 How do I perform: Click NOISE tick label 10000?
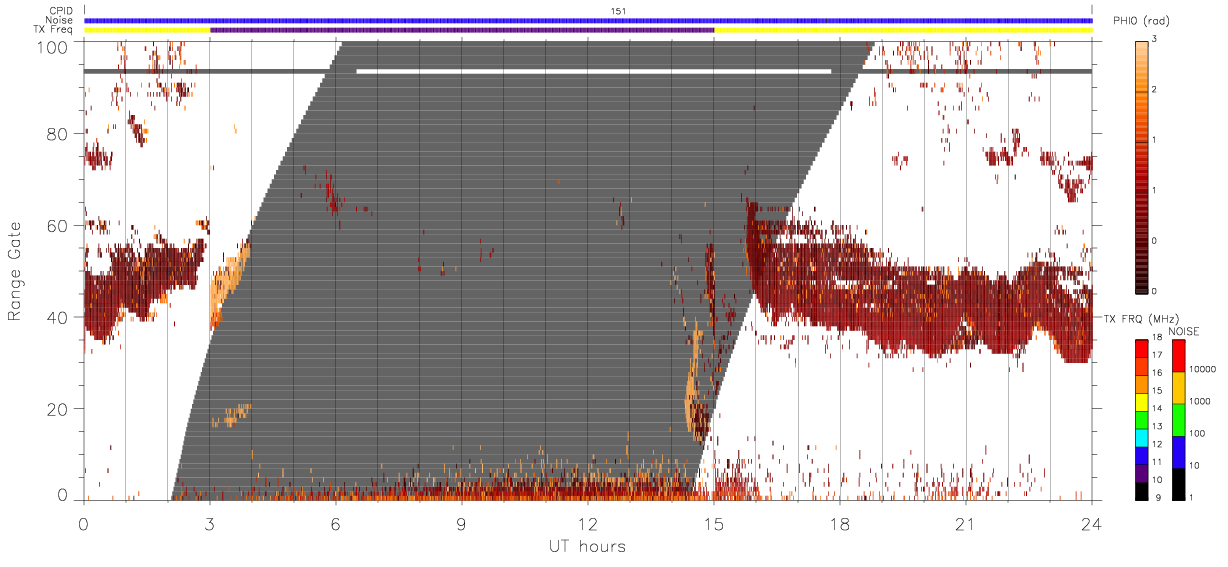(x=1203, y=369)
